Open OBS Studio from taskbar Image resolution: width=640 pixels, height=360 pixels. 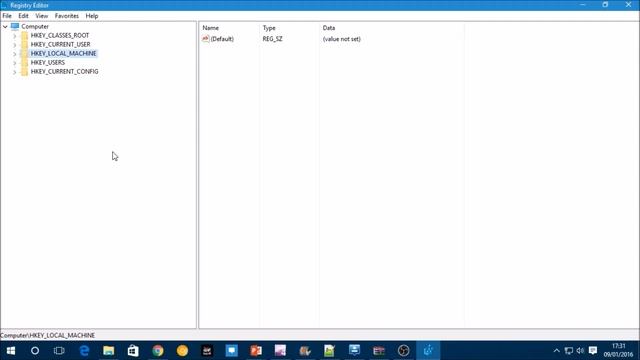tap(403, 351)
